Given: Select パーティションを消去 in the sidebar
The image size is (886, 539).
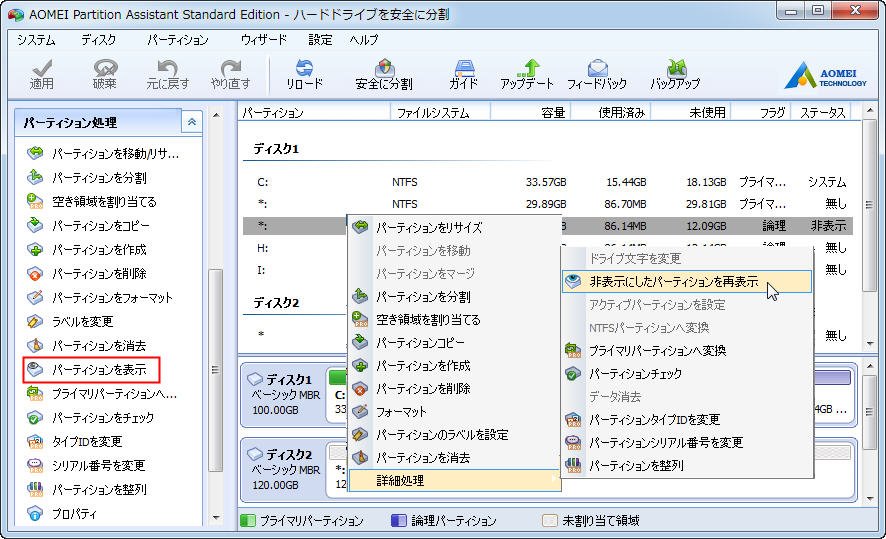Looking at the screenshot, I should tap(86, 345).
